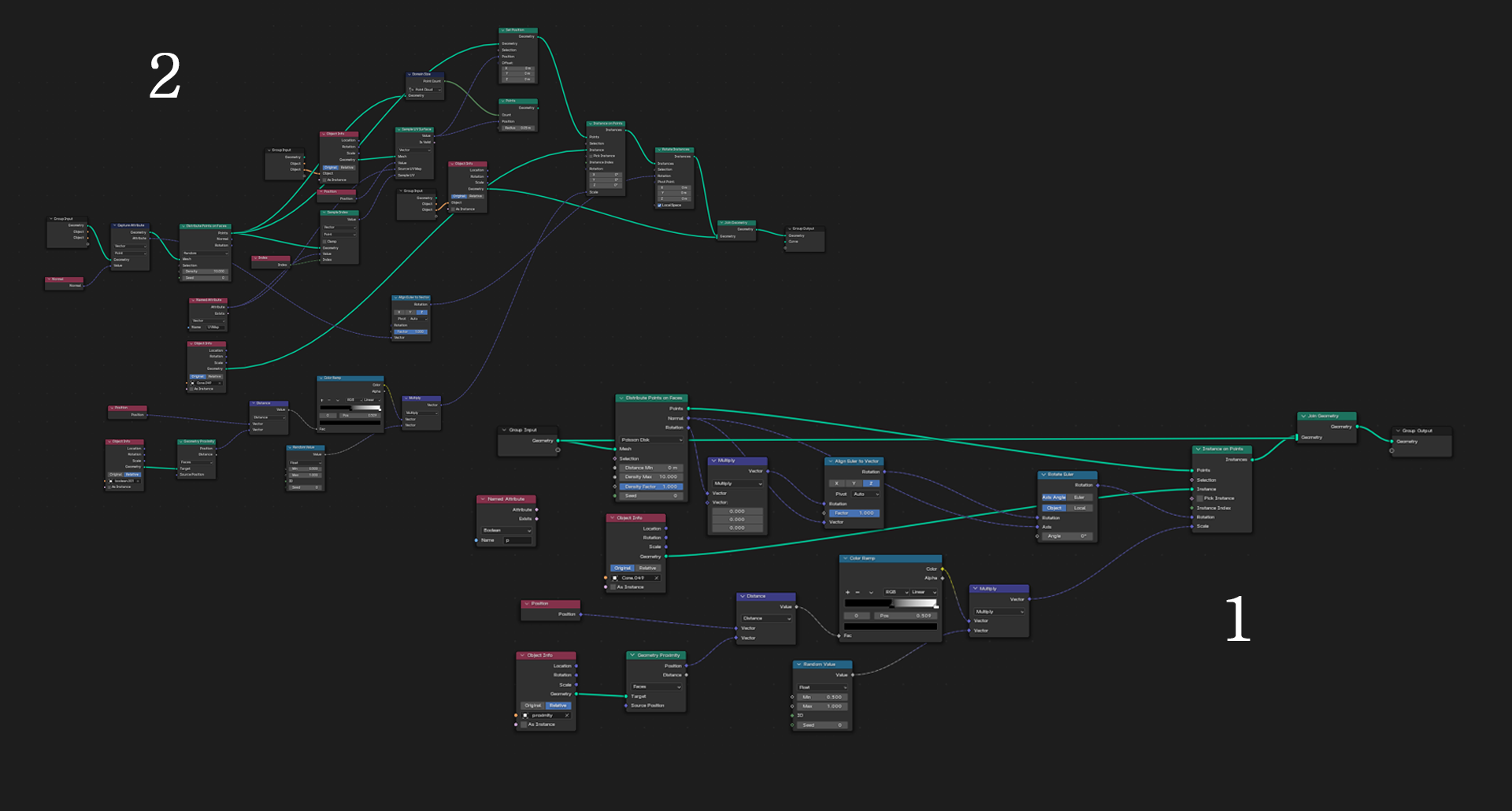Select Original in the large Cone.049 Object Info node
This screenshot has height=811, width=1512.
pos(623,568)
